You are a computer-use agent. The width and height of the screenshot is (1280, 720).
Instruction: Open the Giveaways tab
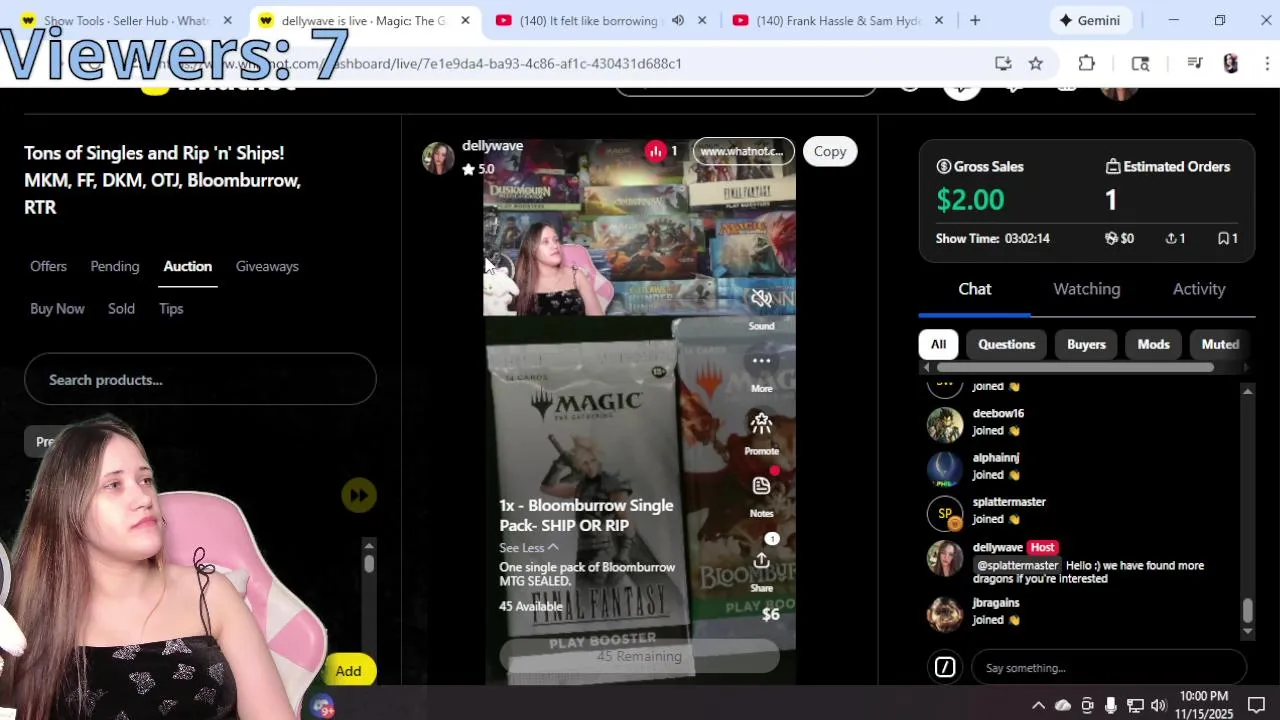[267, 266]
